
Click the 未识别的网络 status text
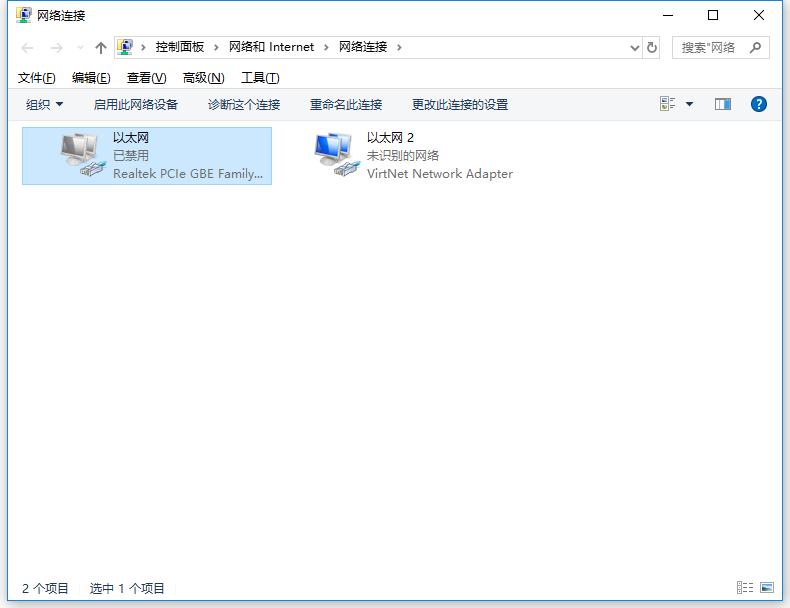[403, 156]
